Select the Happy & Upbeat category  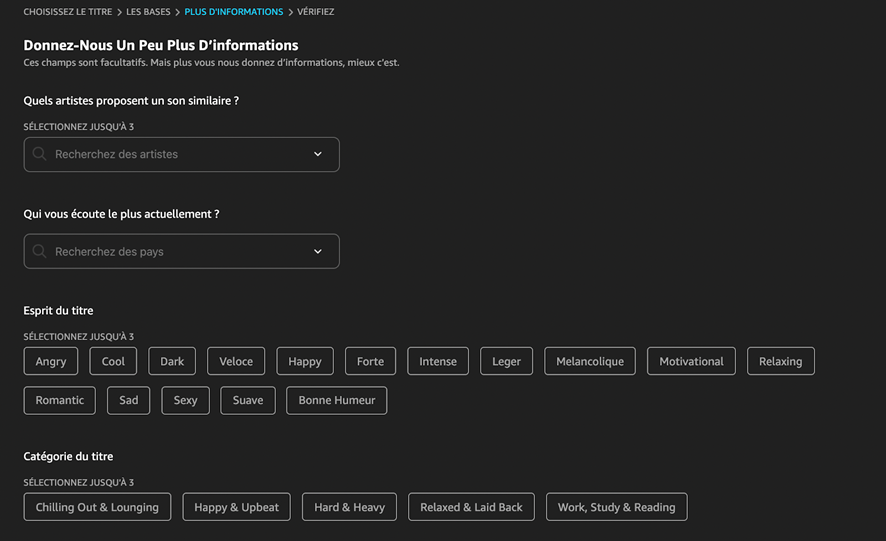pos(236,507)
